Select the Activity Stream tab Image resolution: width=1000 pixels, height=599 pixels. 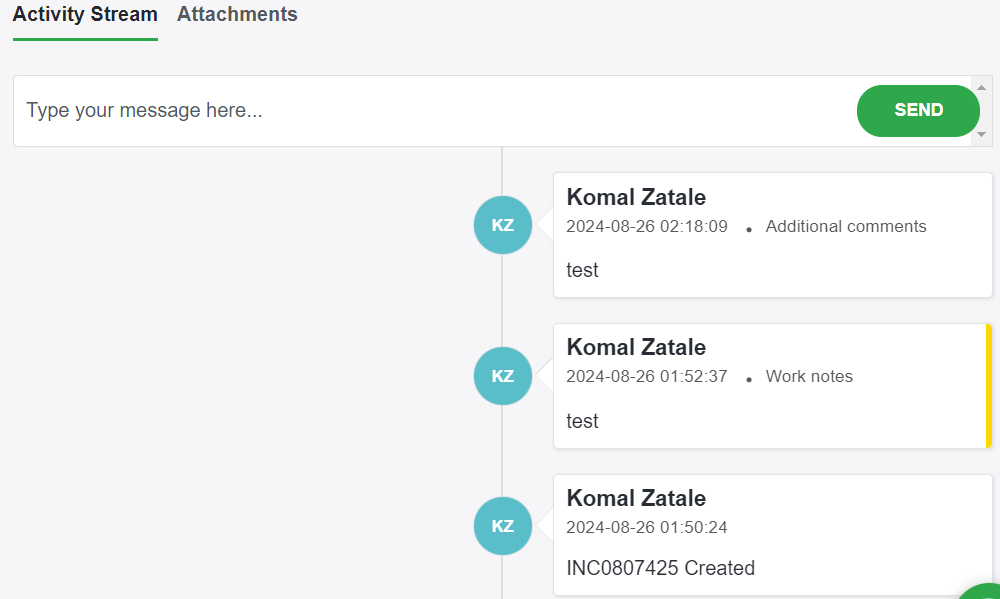[85, 14]
